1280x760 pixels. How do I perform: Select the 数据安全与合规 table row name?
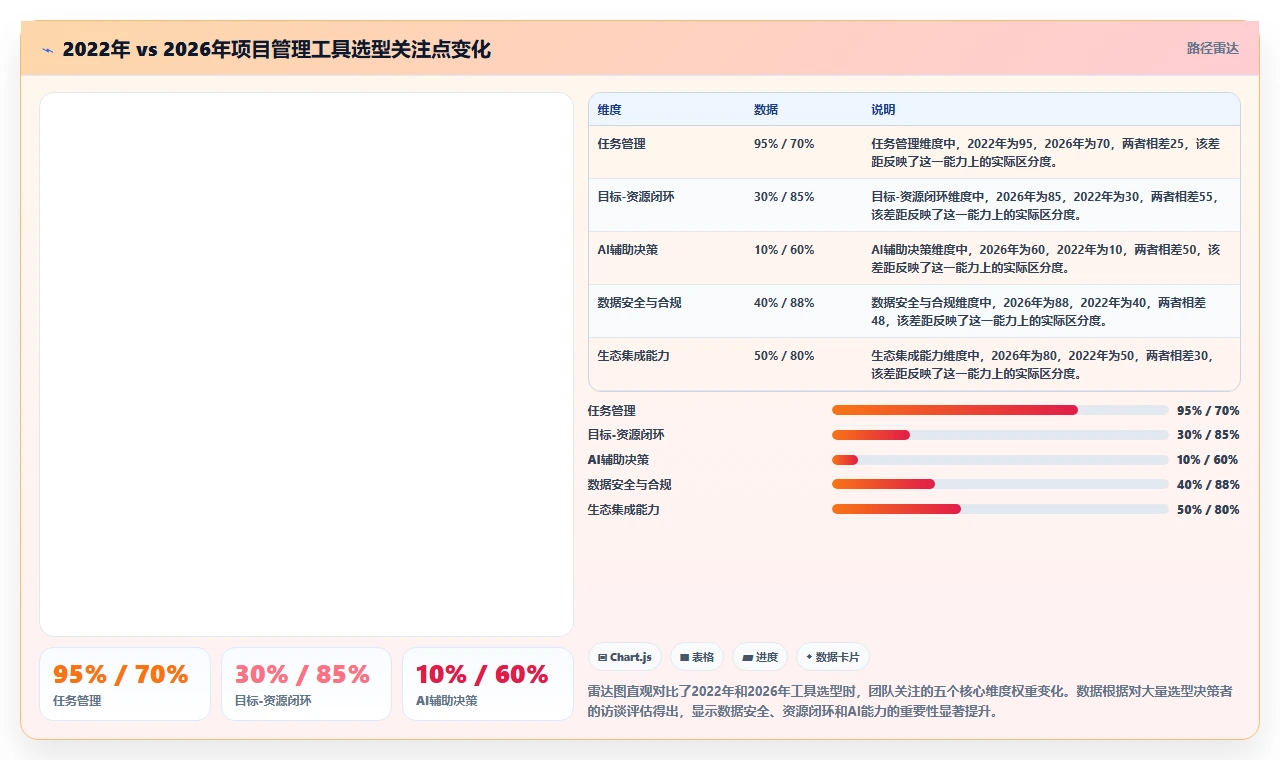click(x=640, y=303)
